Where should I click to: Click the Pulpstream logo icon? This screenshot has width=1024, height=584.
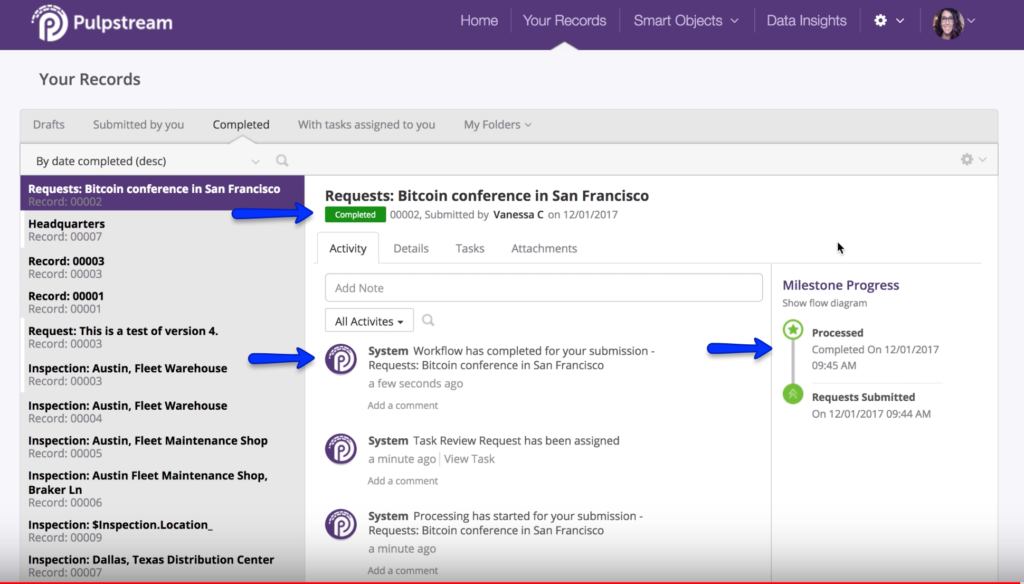tap(50, 22)
